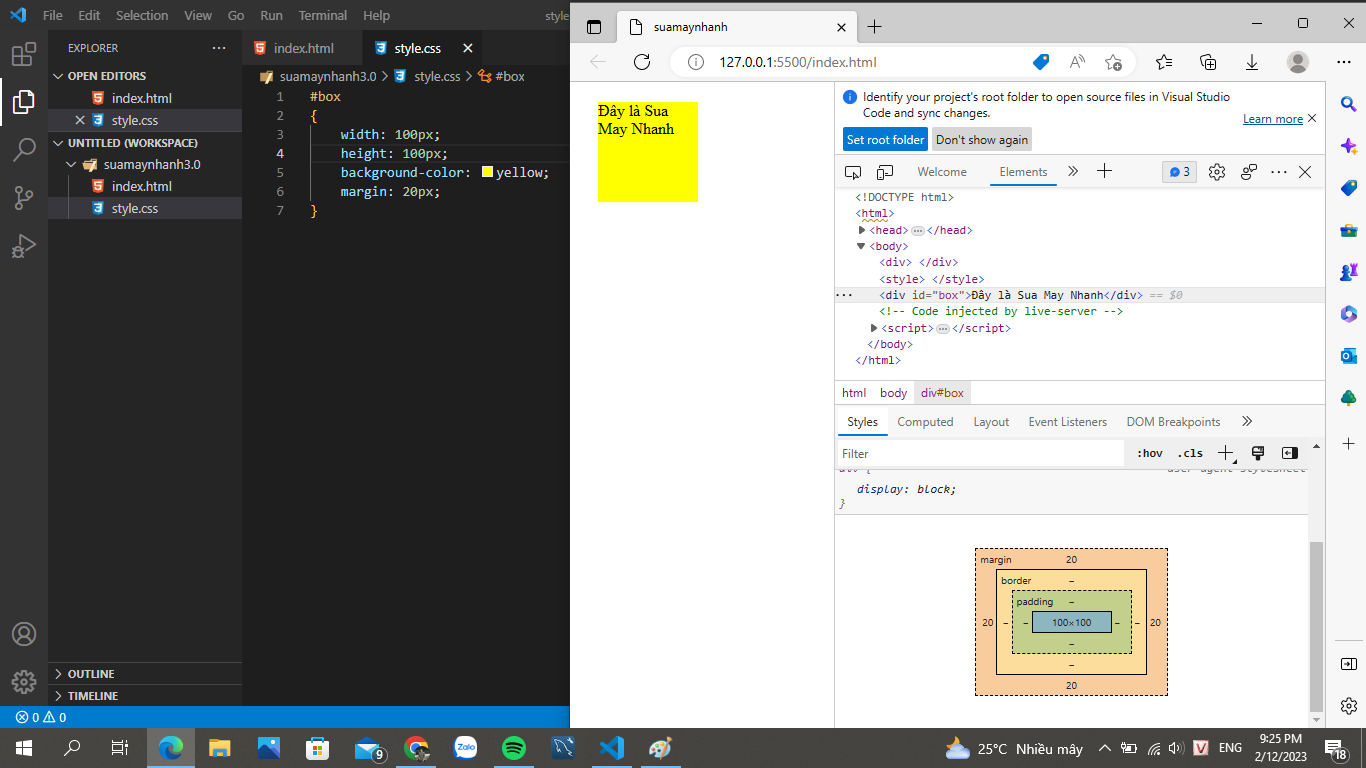The height and width of the screenshot is (768, 1366).
Task: Collapse the body element in DOM tree
Action: pyautogui.click(x=861, y=246)
